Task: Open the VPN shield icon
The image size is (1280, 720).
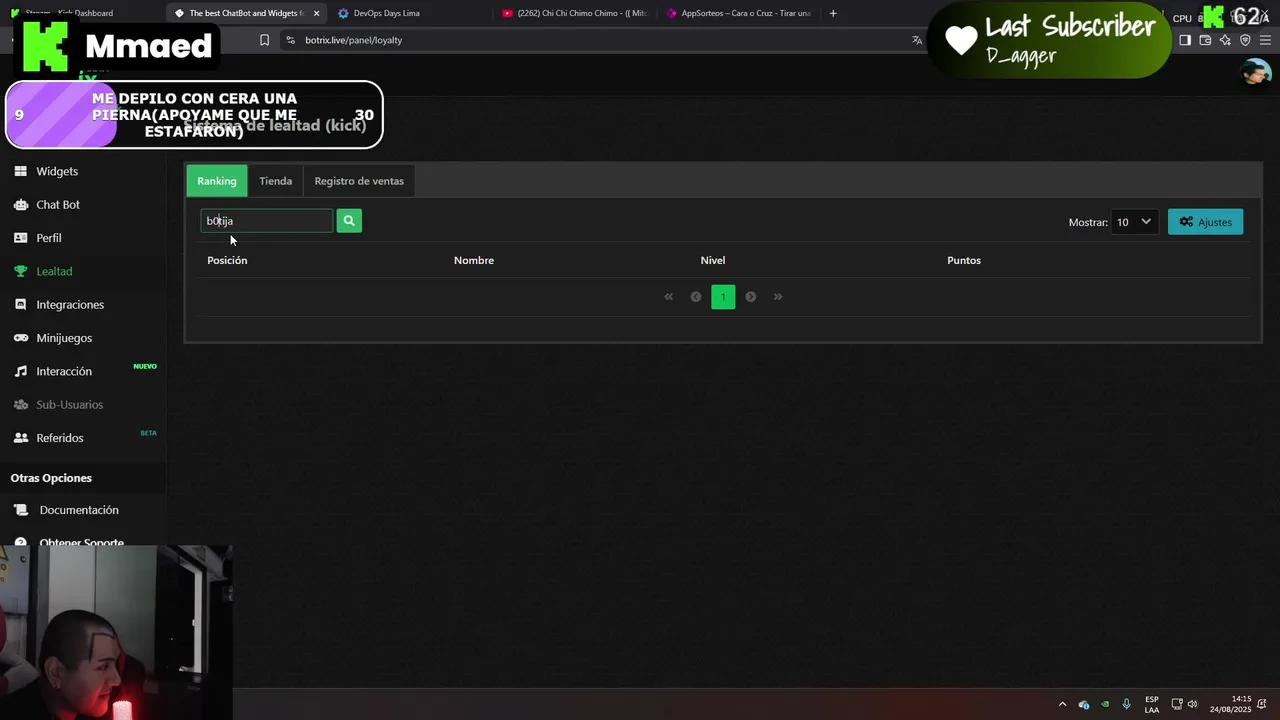Action: [1245, 40]
